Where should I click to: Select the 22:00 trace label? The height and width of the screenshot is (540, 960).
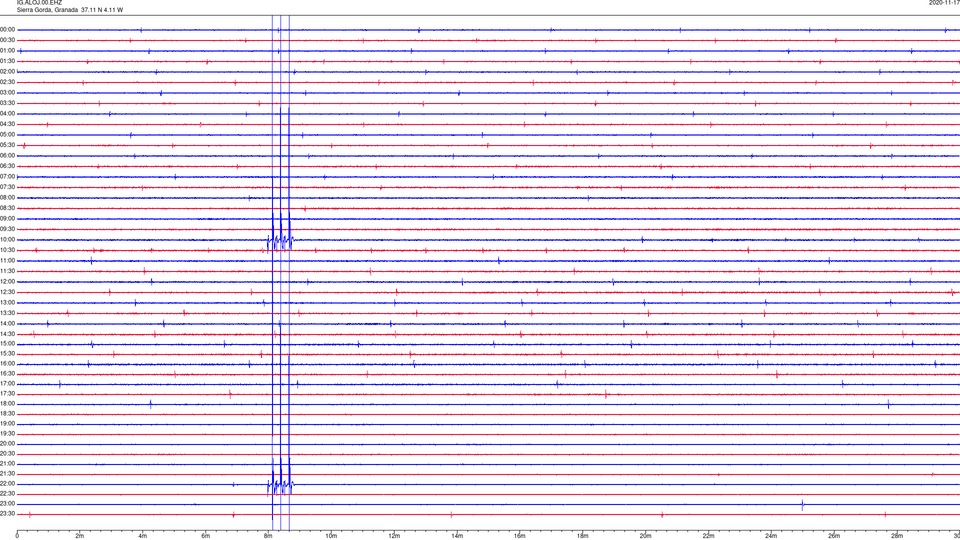[x=7, y=484]
